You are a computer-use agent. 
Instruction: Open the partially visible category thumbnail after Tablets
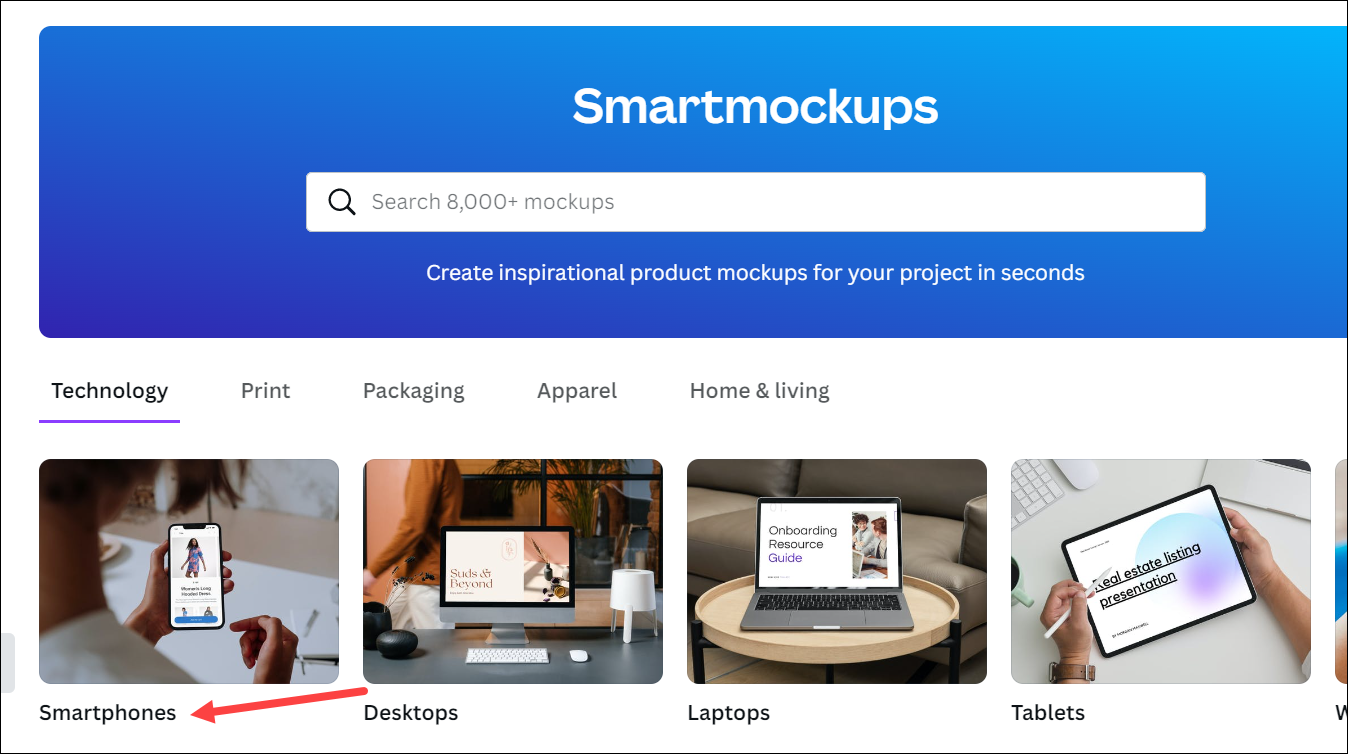click(x=1341, y=571)
